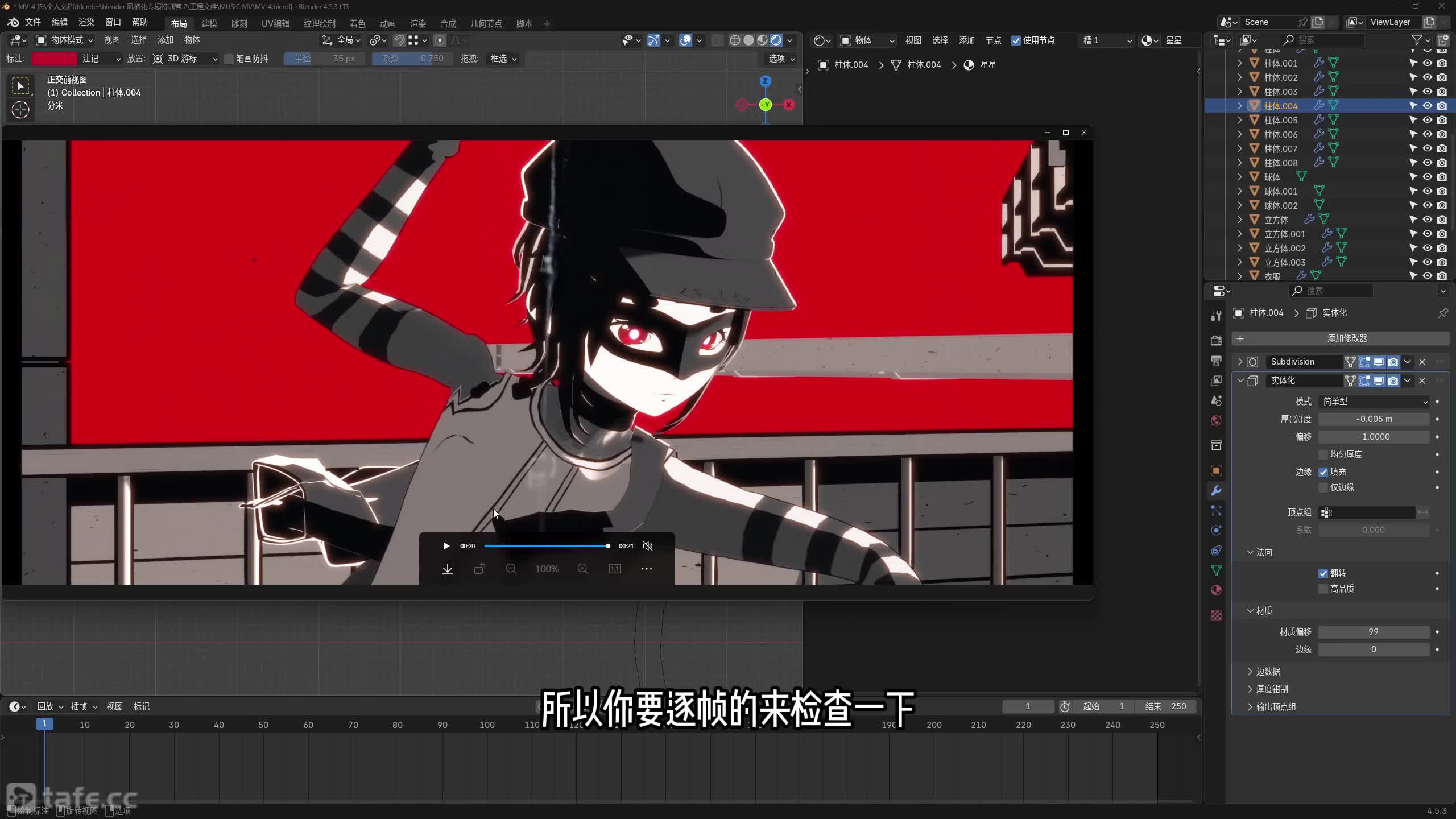Enable the 均匀厚度 checkbox
This screenshot has height=819, width=1456.
point(1323,454)
